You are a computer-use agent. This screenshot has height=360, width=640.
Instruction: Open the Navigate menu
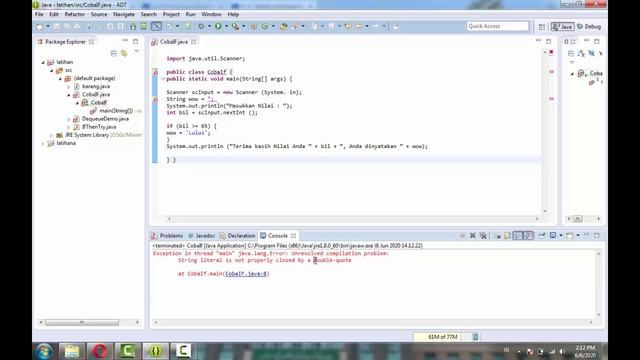point(124,14)
